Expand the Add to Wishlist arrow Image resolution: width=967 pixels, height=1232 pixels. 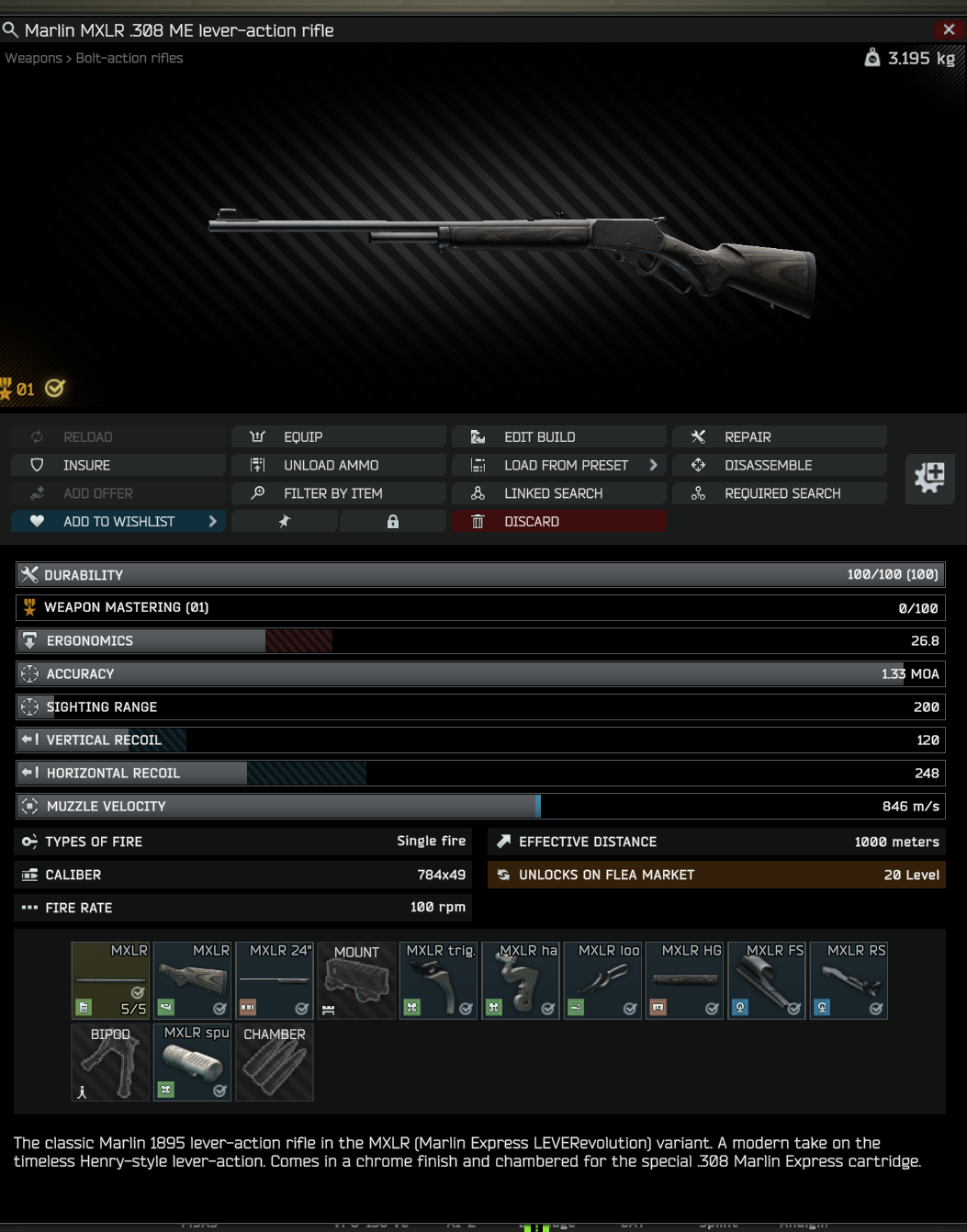[213, 522]
